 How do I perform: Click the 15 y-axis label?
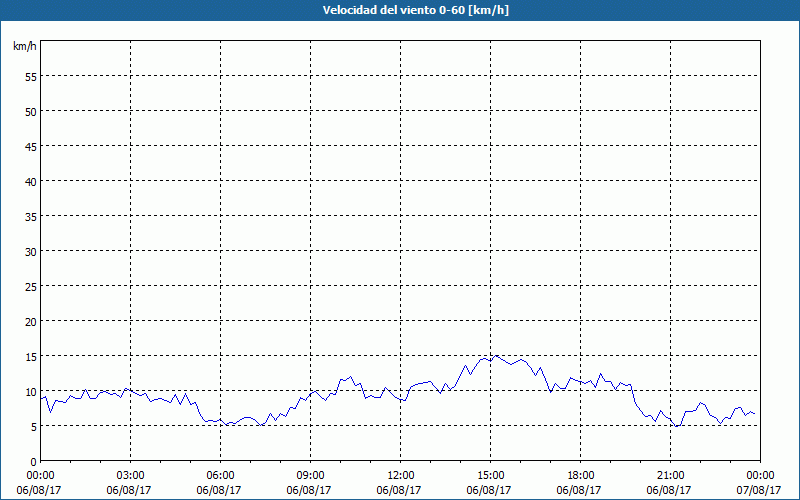pyautogui.click(x=31, y=356)
